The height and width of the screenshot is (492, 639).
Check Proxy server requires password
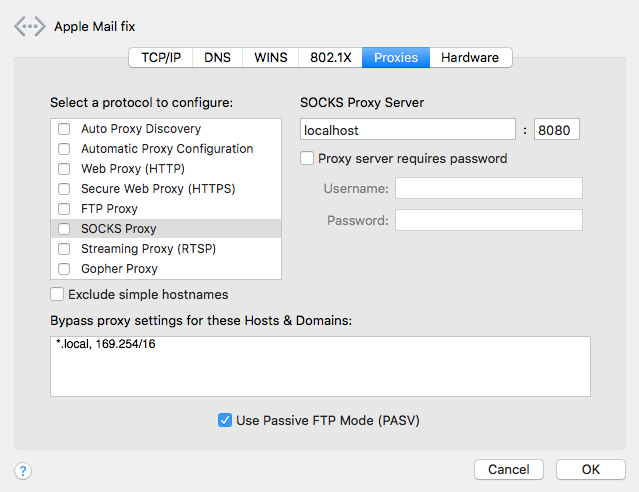[x=308, y=158]
